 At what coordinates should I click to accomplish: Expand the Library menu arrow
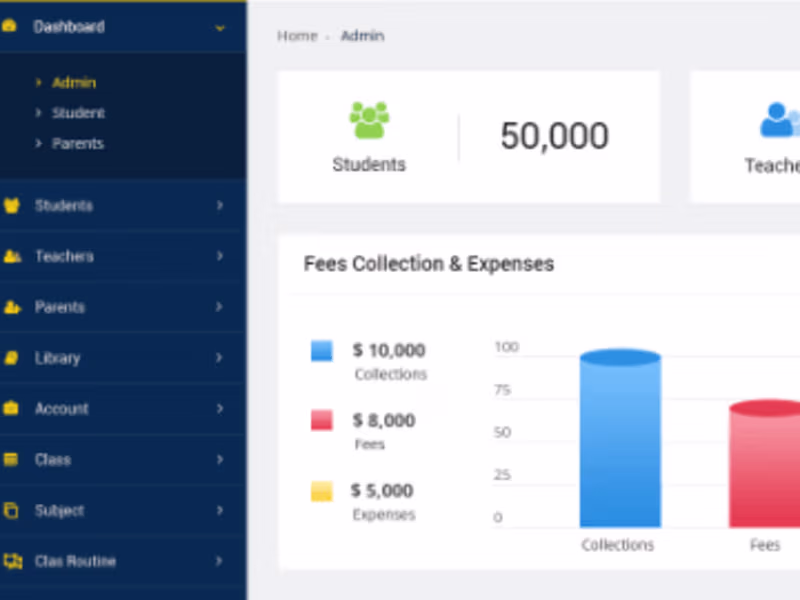[219, 358]
